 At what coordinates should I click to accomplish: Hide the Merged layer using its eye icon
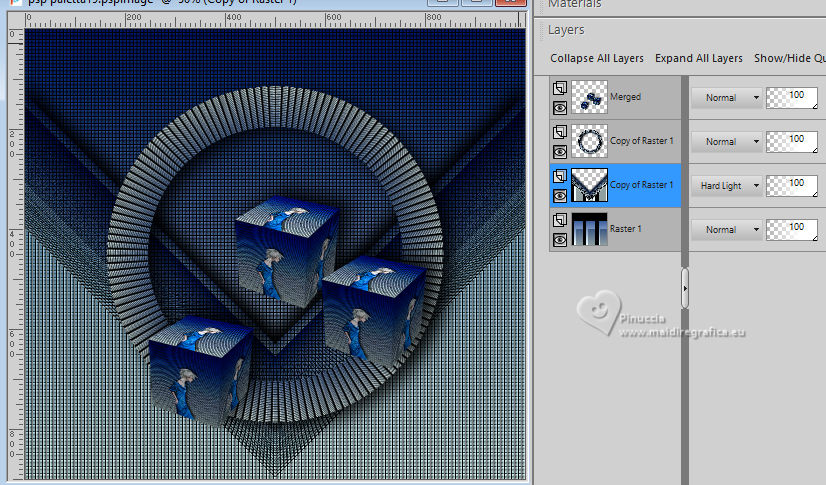[x=559, y=108]
